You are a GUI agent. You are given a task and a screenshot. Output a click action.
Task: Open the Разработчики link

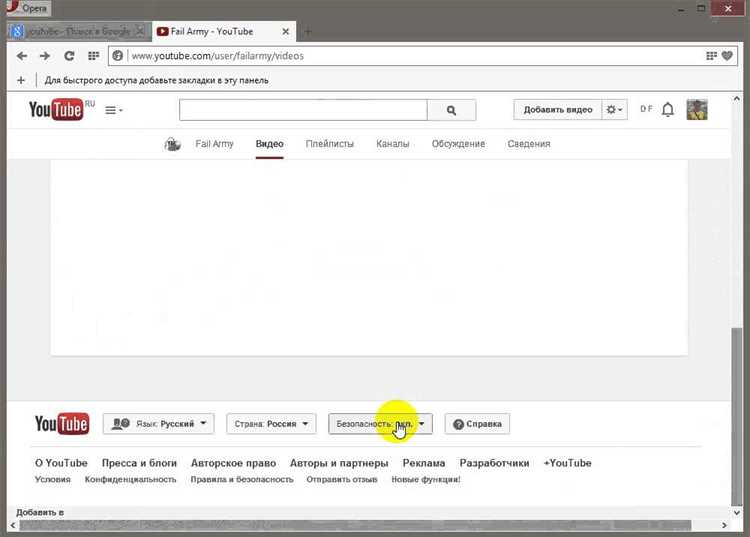click(495, 463)
